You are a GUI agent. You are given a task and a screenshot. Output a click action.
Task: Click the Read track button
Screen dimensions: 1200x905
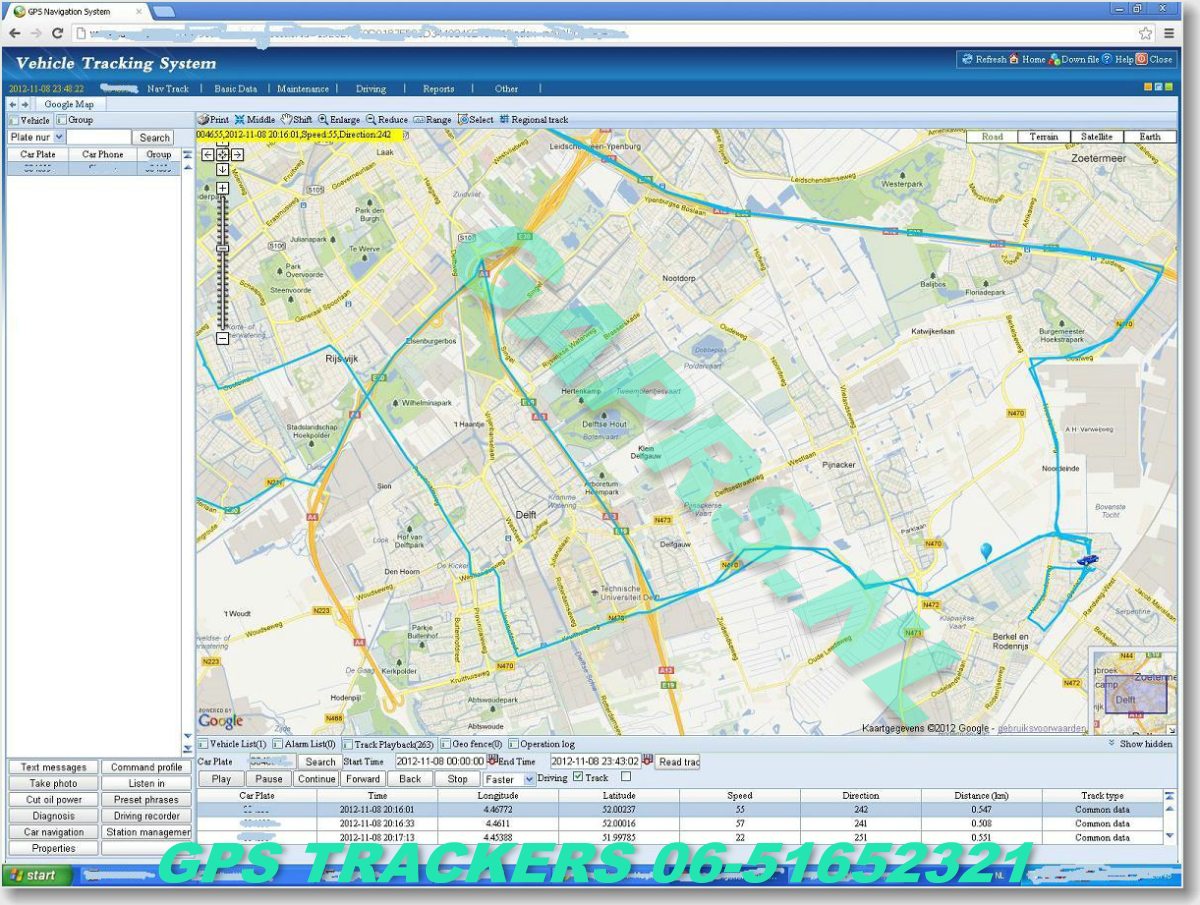678,762
